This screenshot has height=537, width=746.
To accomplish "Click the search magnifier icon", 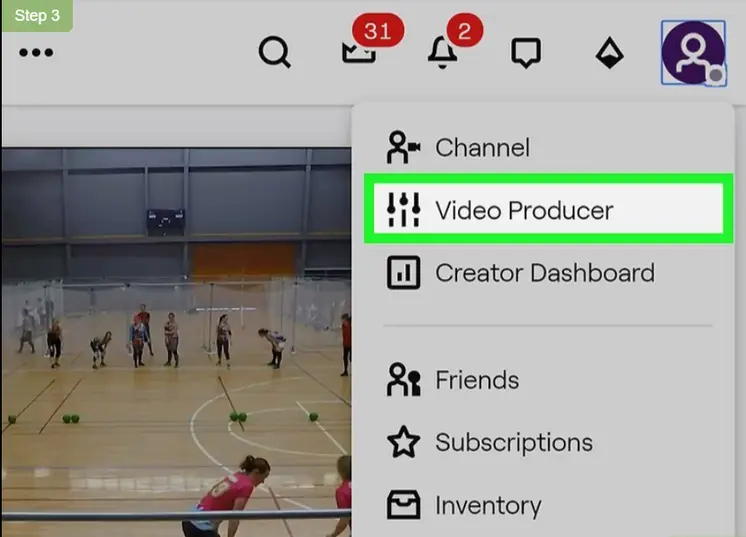I will click(274, 52).
